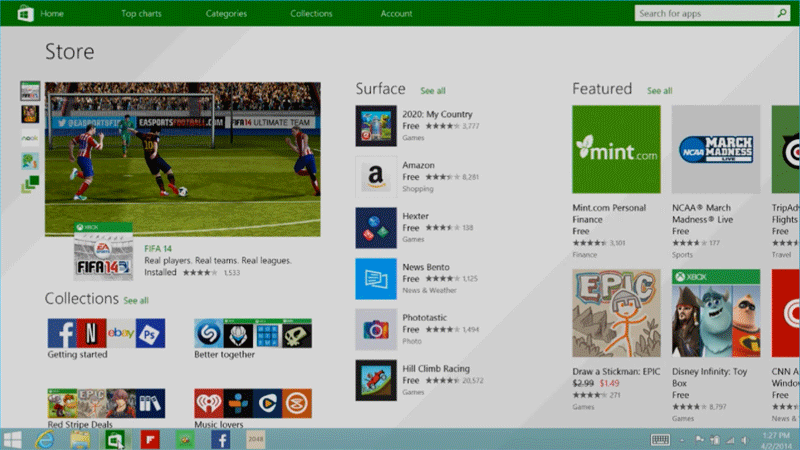Open Internet Explorer from the taskbar
Screen dimensions: 800x450
point(45,439)
